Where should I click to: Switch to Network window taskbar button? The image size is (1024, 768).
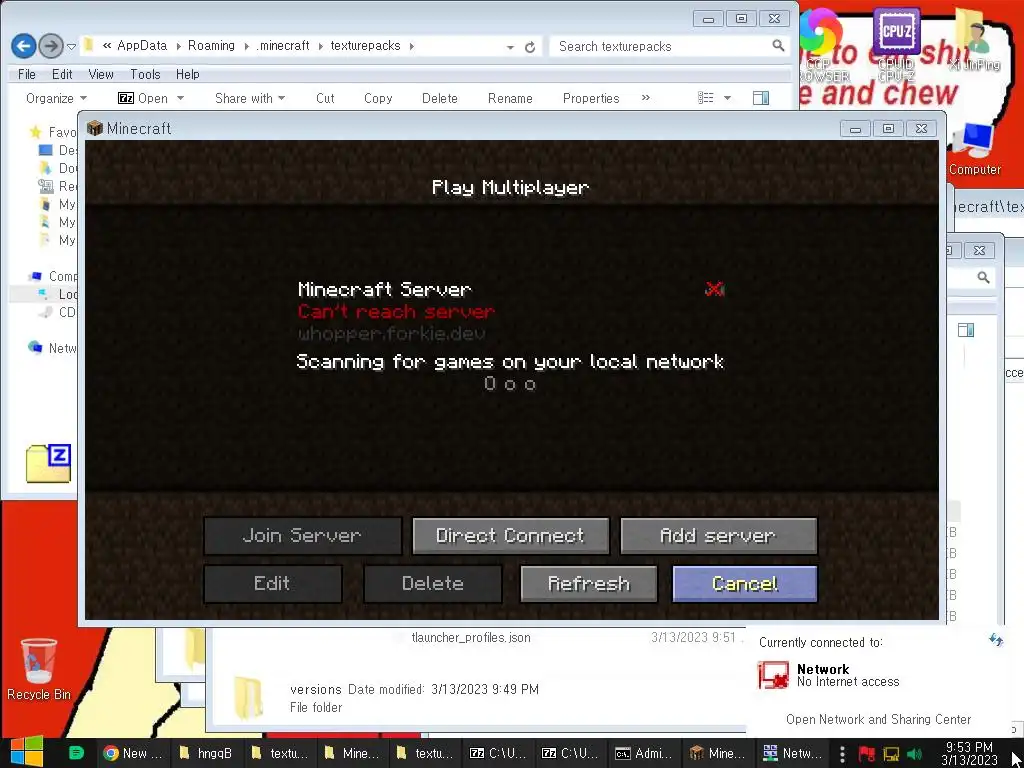coord(790,753)
